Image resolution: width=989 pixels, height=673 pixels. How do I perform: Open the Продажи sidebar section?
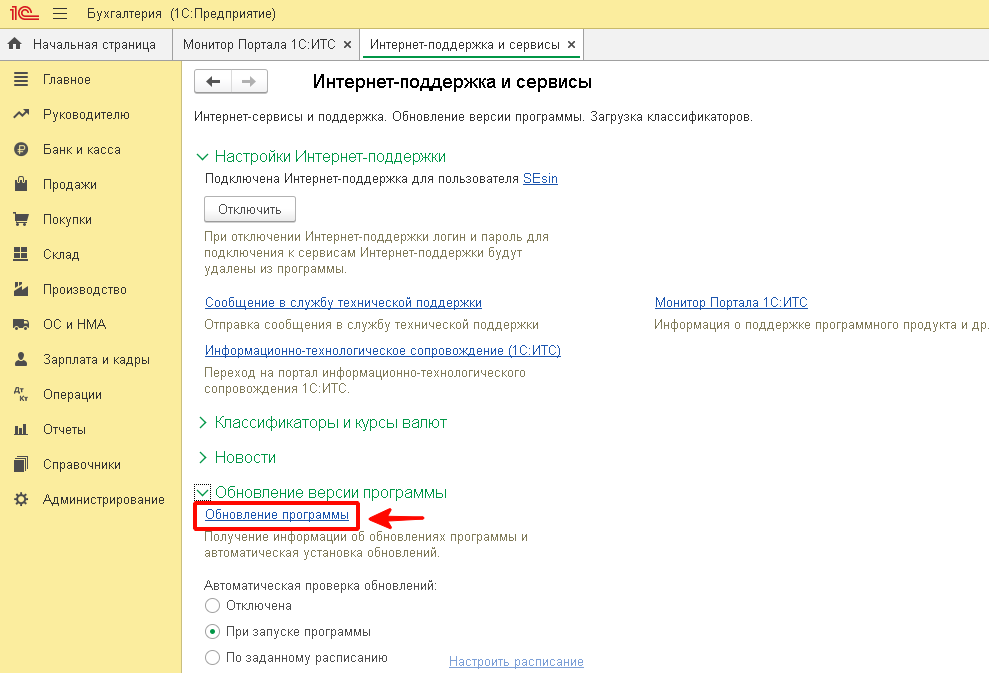pyautogui.click(x=70, y=184)
